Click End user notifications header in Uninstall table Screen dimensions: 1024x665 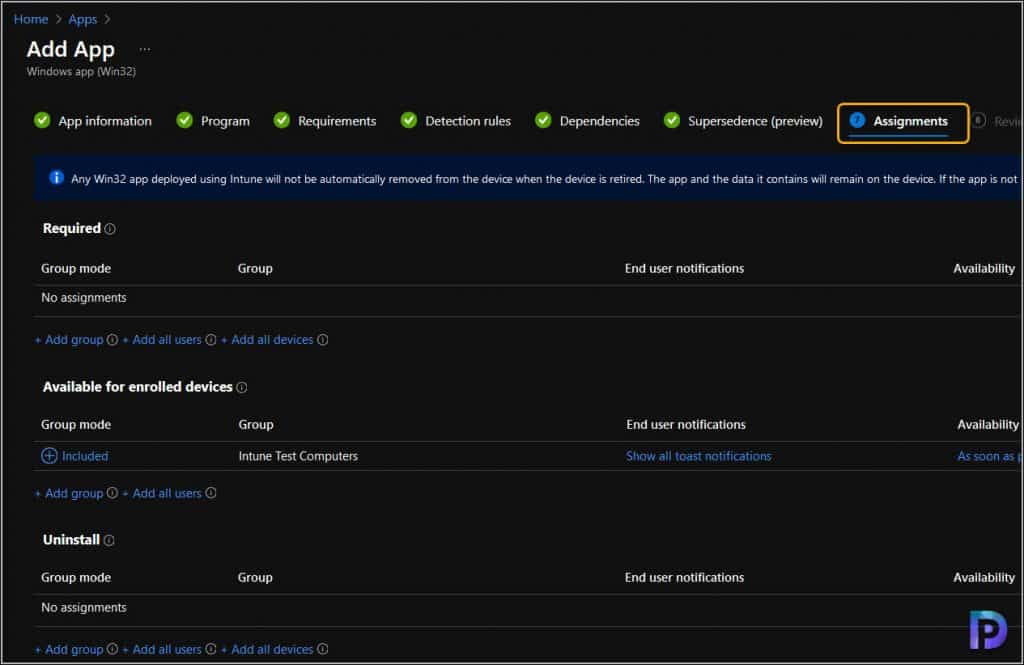[684, 577]
